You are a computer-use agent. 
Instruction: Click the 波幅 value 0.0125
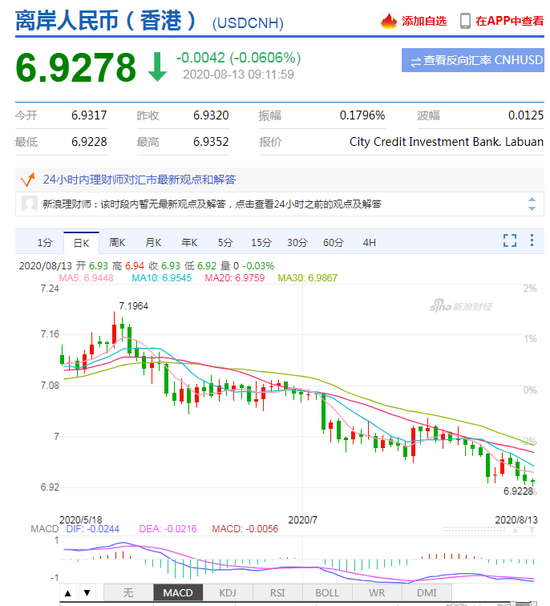[x=526, y=115]
